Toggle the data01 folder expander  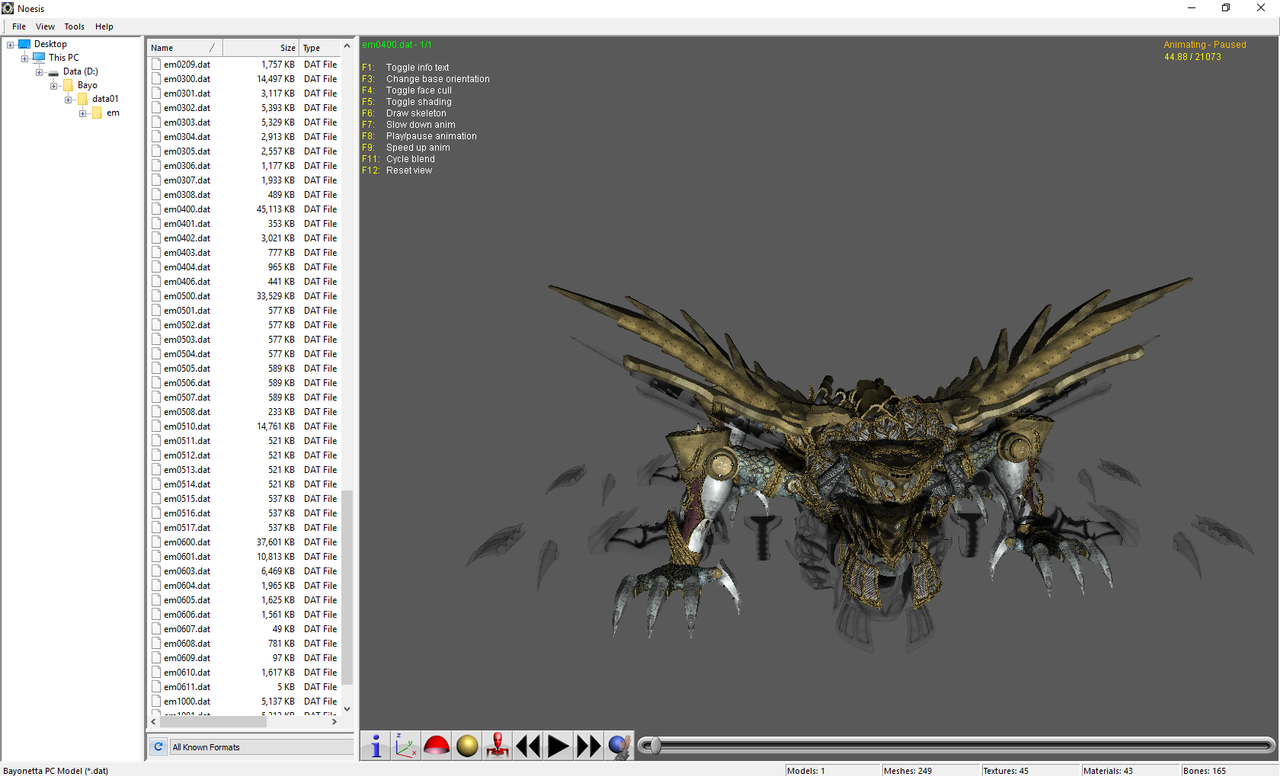(x=69, y=99)
